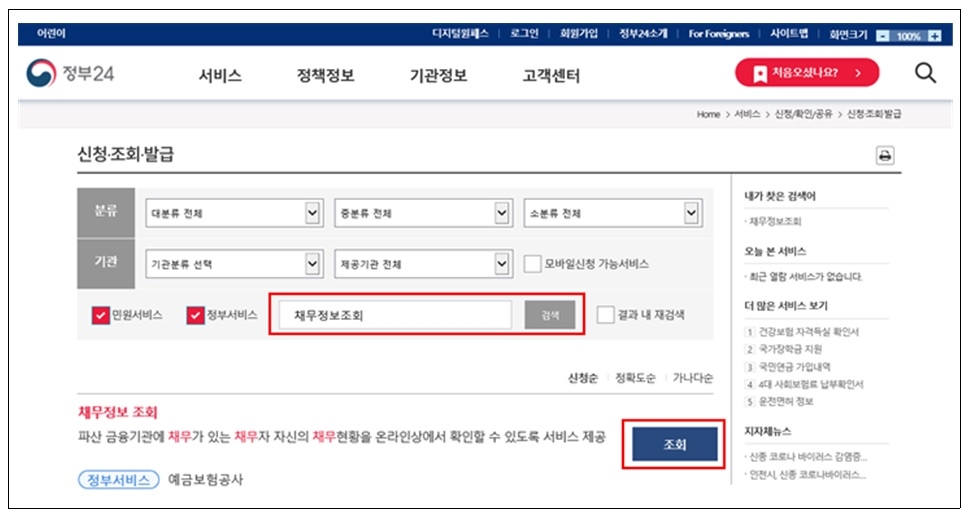Click the blue 조회 button

click(x=674, y=444)
